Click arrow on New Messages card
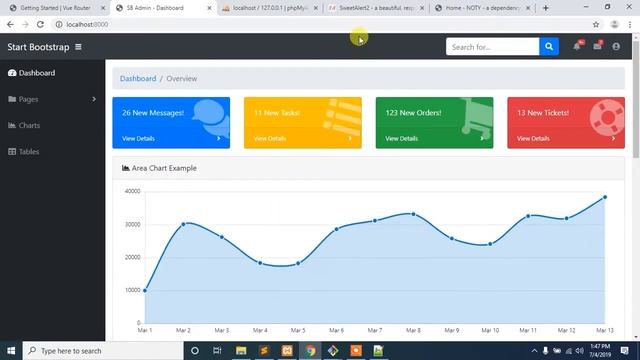 tap(219, 138)
